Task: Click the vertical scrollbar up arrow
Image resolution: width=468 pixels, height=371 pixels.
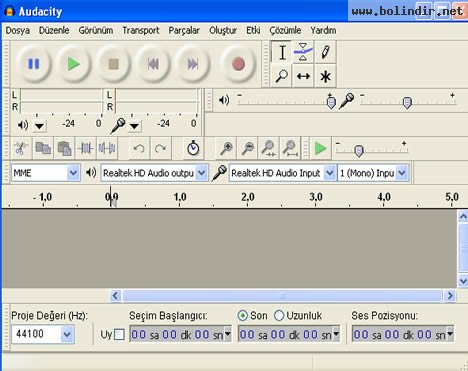Action: [463, 217]
